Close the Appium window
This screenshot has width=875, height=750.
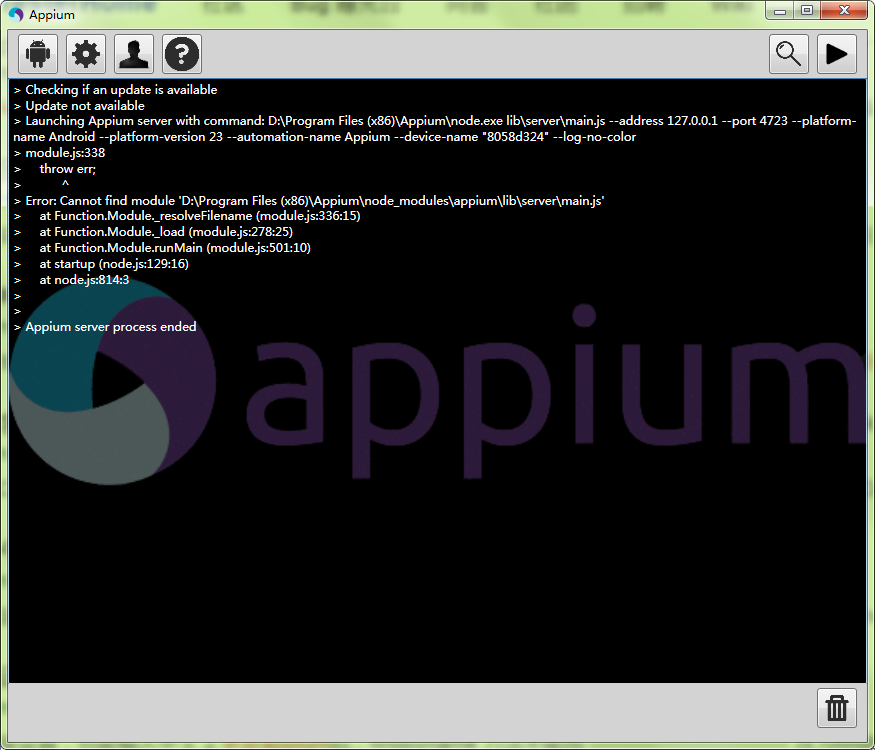[844, 11]
